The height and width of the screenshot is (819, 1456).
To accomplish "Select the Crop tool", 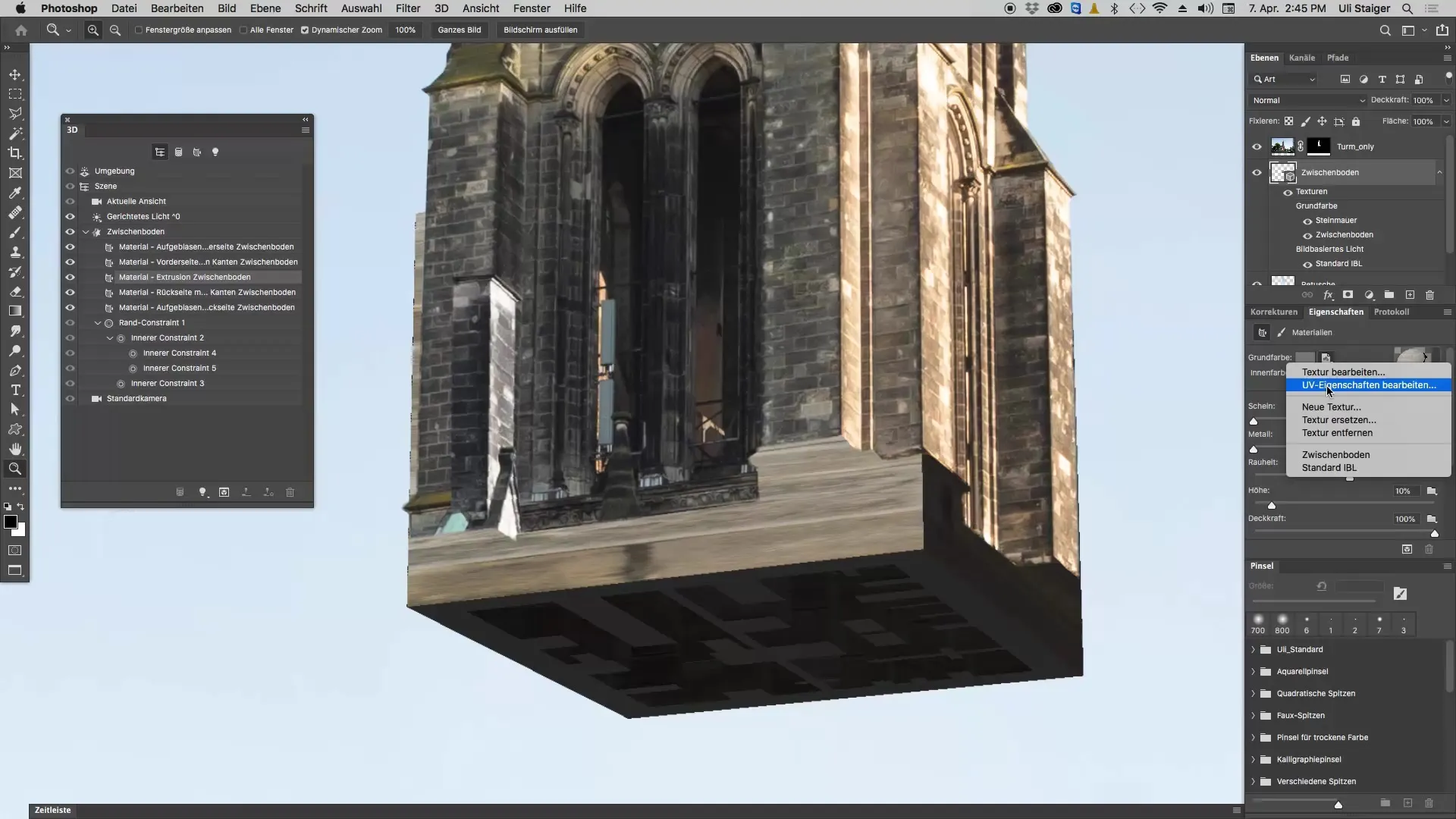I will (x=15, y=153).
